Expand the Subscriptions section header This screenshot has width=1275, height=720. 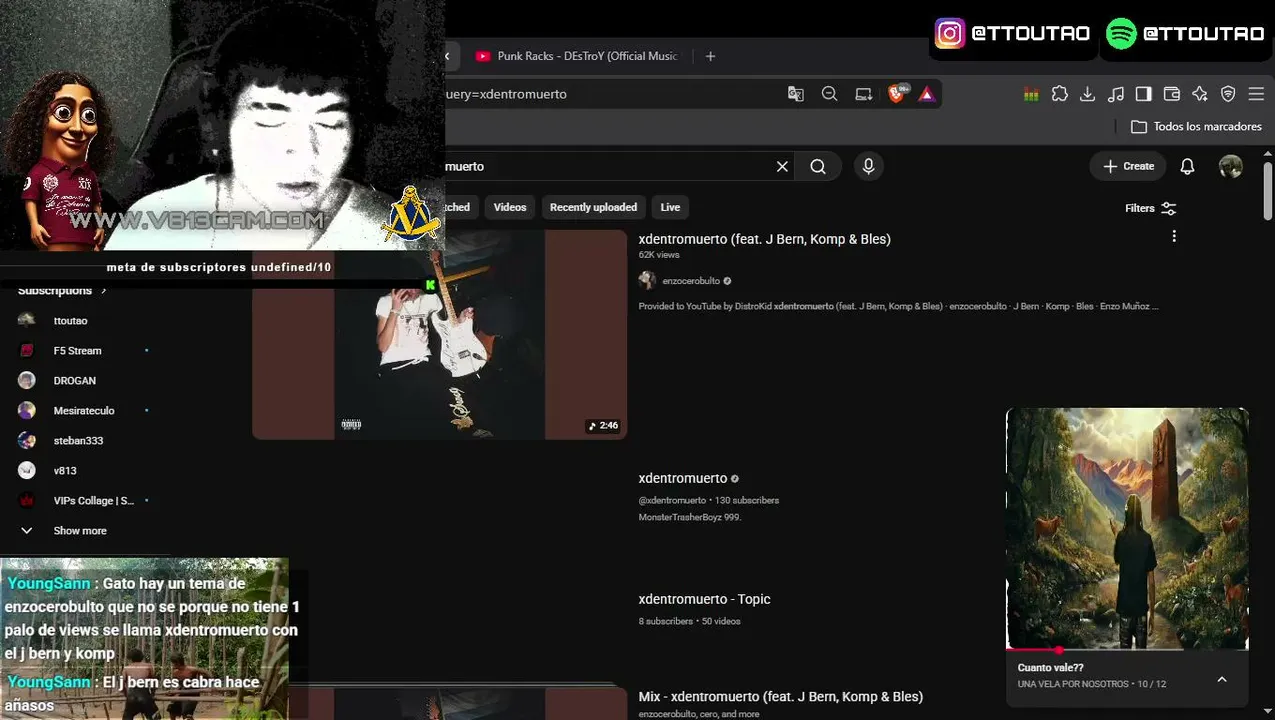[62, 291]
